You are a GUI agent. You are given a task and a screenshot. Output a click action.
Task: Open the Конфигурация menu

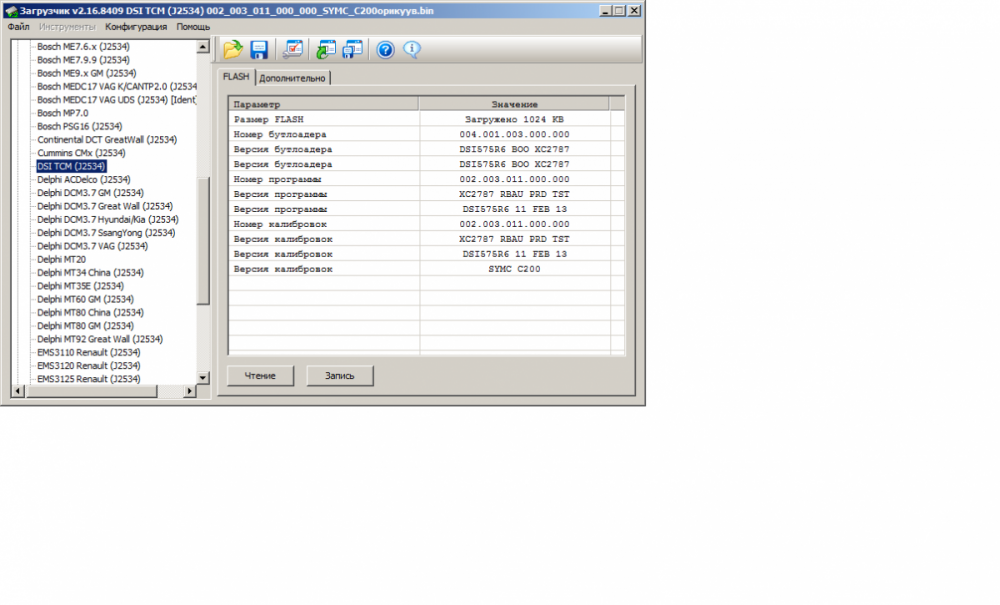[136, 27]
